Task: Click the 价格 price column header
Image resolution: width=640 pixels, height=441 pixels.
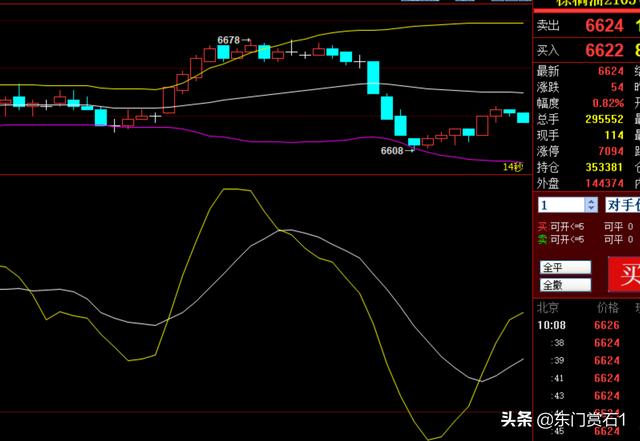Action: tap(607, 308)
